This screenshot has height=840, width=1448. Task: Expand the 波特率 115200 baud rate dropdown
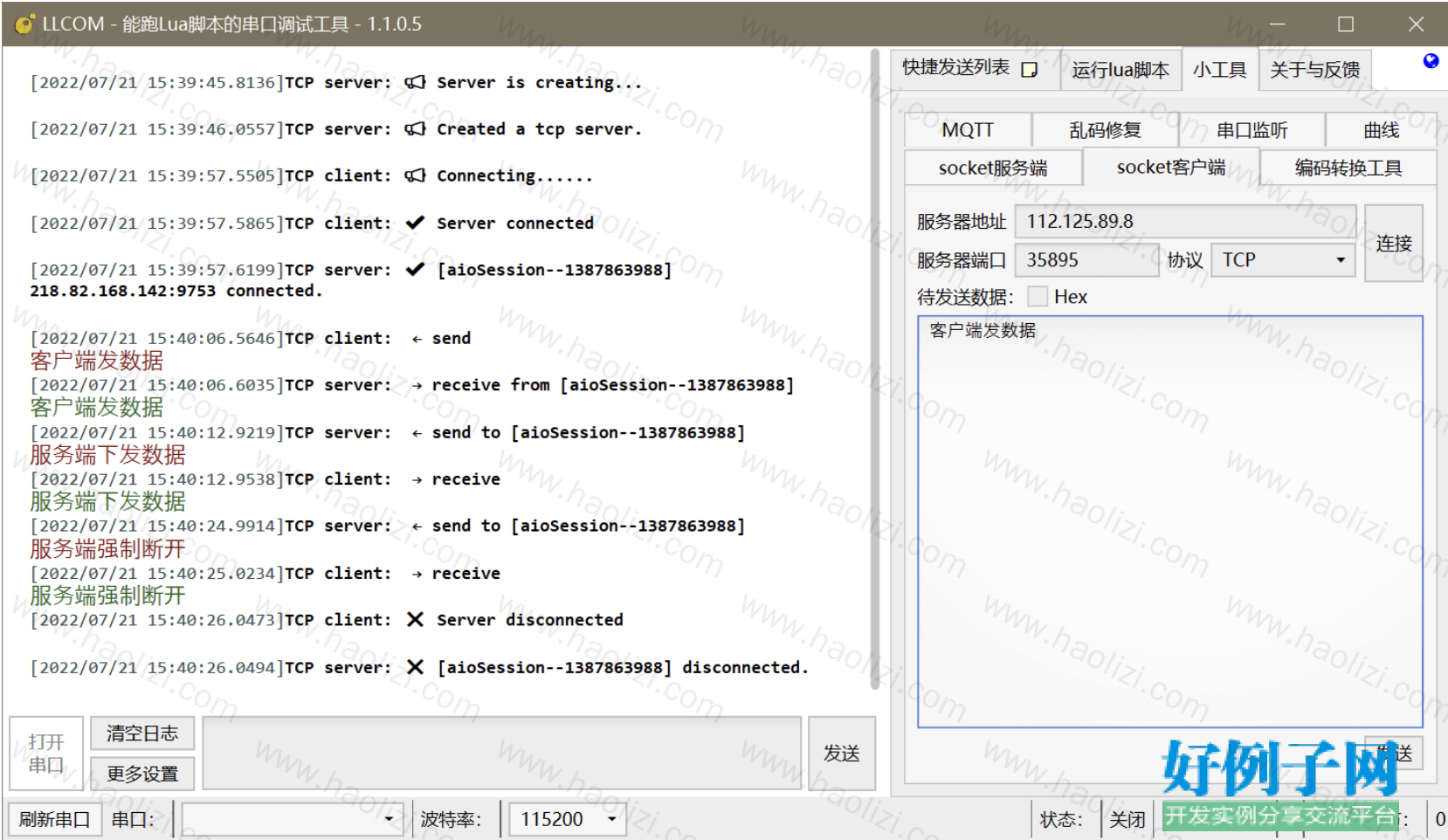tap(568, 819)
